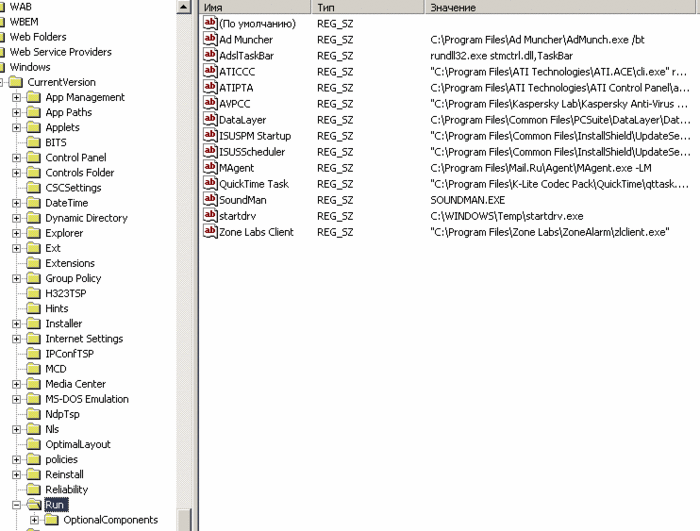Viewport: 700px width, 531px height.
Task: Select the Nls key
Action: click(52, 429)
